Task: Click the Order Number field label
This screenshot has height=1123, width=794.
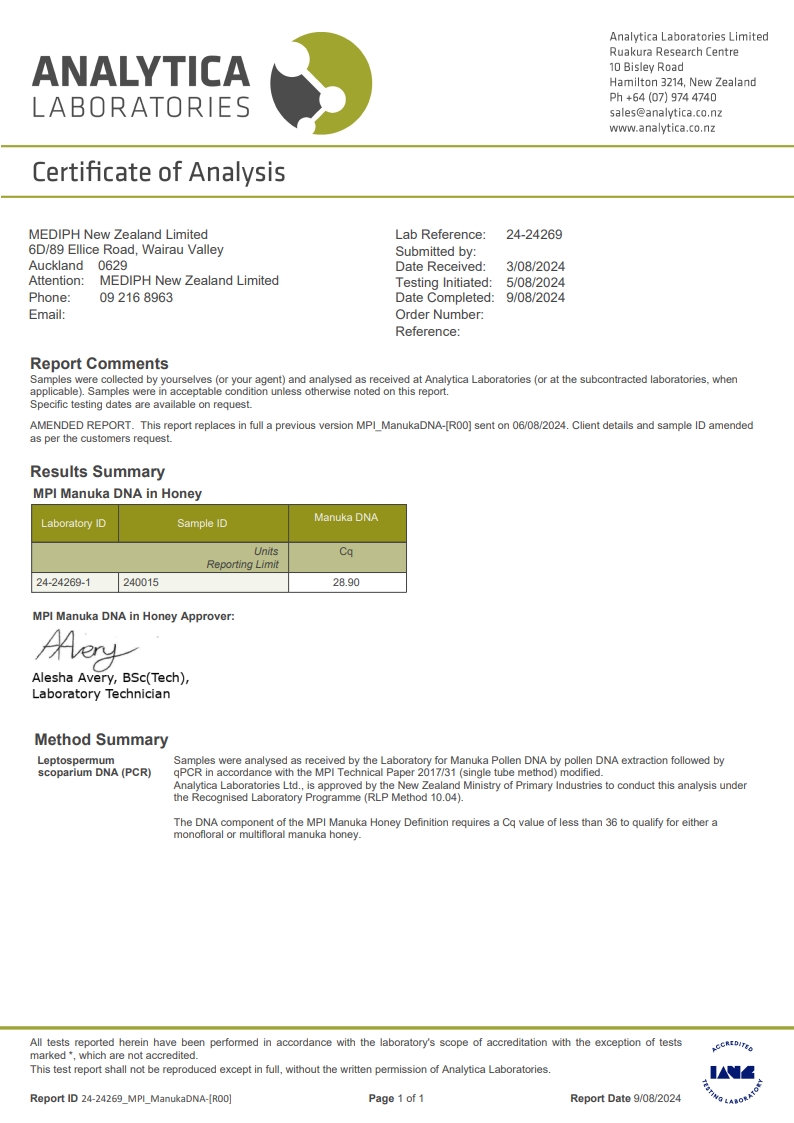Action: (x=439, y=314)
